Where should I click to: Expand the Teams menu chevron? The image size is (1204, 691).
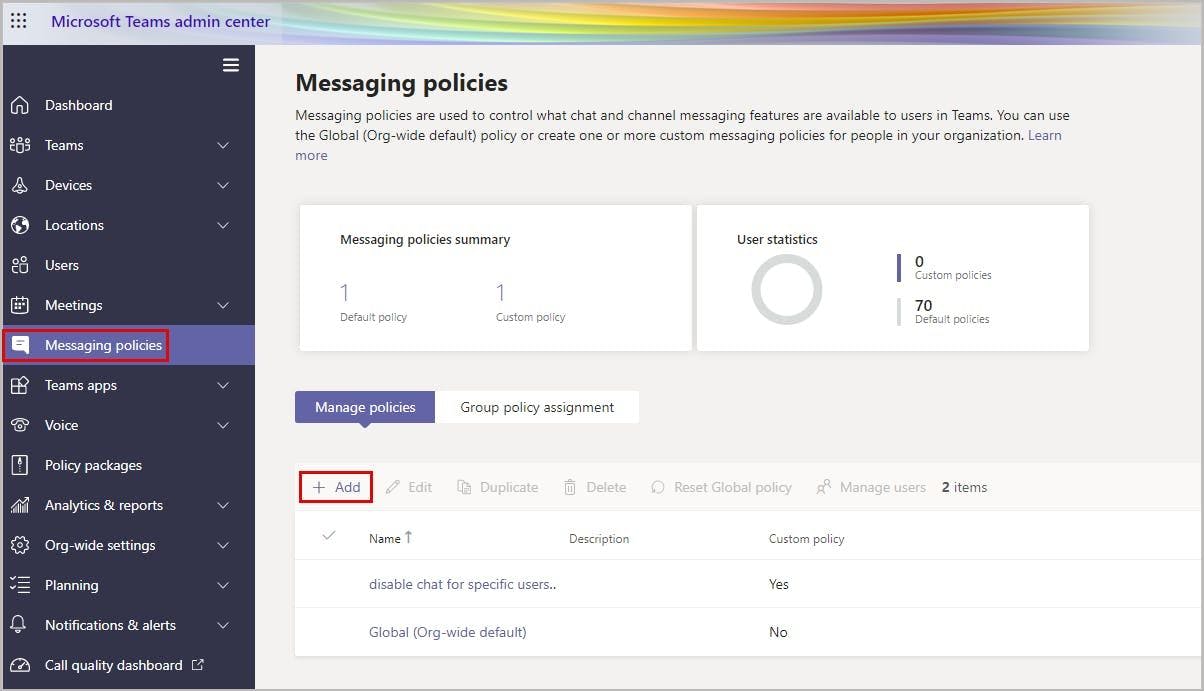pyautogui.click(x=223, y=145)
